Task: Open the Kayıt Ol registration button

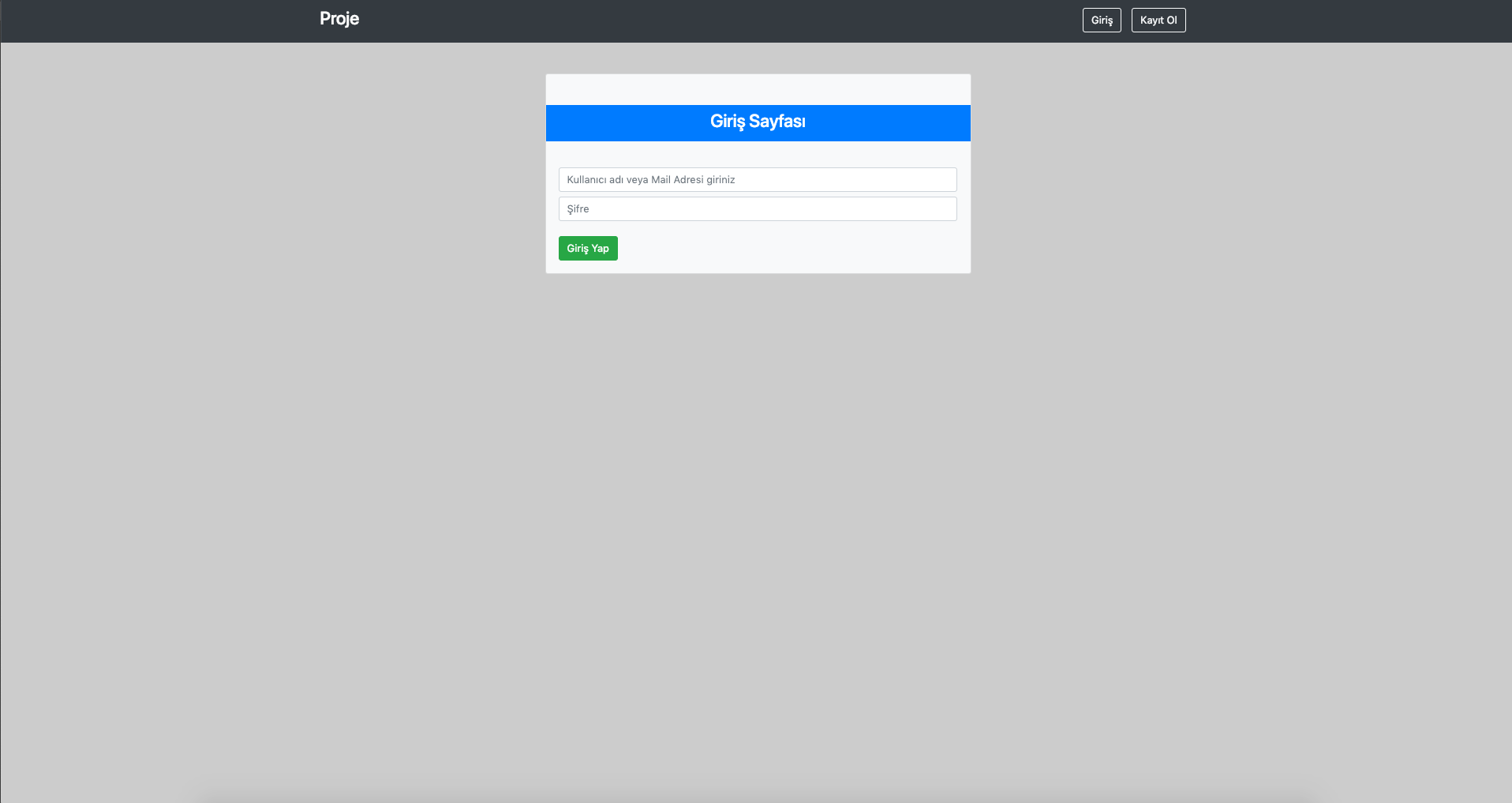Action: [x=1158, y=21]
